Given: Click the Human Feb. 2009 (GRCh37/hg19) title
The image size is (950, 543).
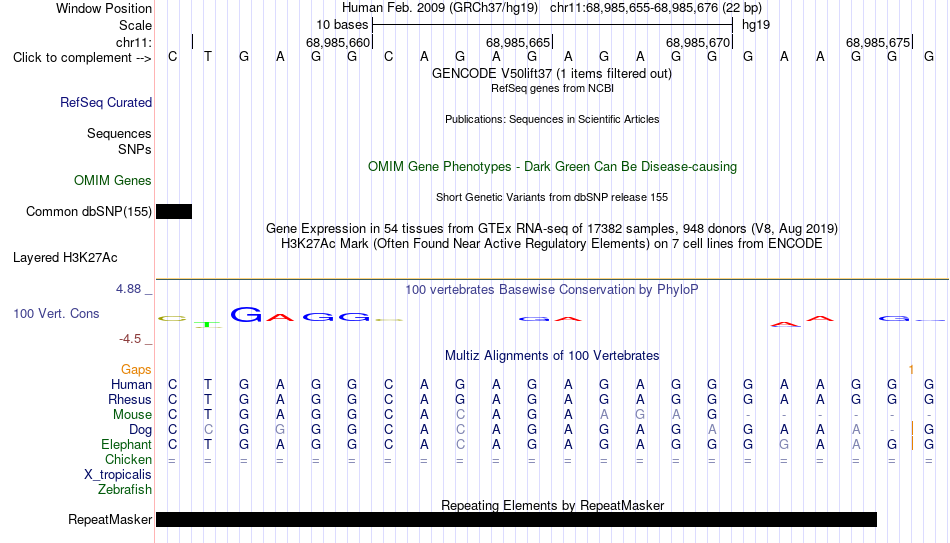Looking at the screenshot, I should (x=440, y=8).
